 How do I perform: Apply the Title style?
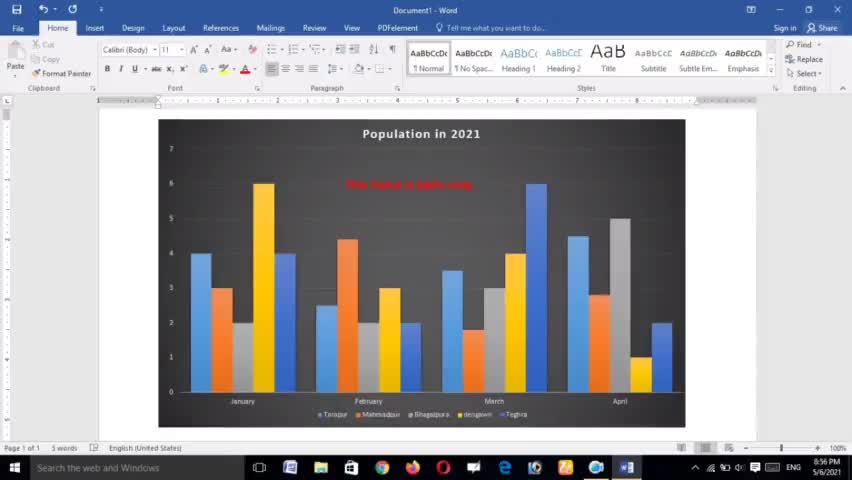pyautogui.click(x=608, y=59)
